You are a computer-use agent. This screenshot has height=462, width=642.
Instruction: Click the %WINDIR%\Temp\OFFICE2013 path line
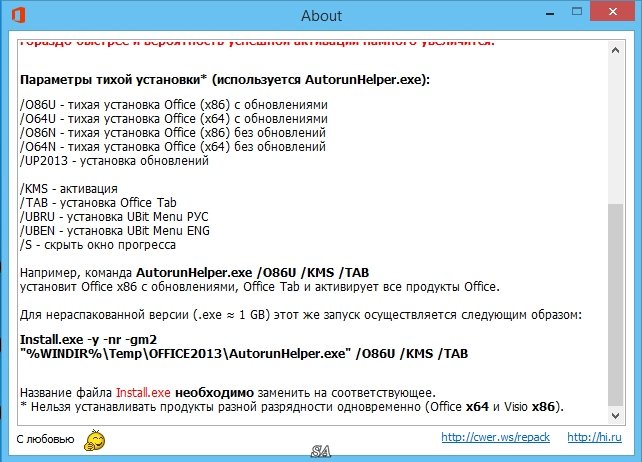[x=244, y=354]
